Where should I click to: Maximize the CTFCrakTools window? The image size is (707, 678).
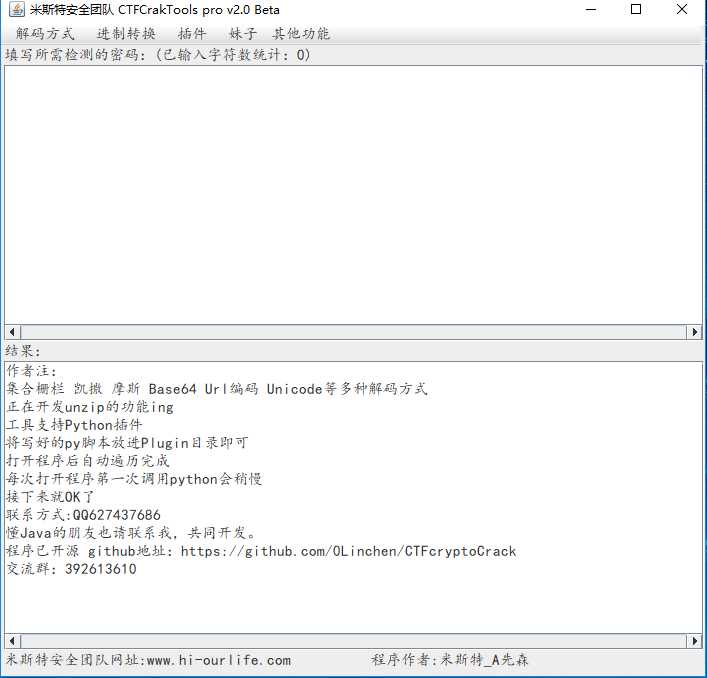[x=636, y=9]
